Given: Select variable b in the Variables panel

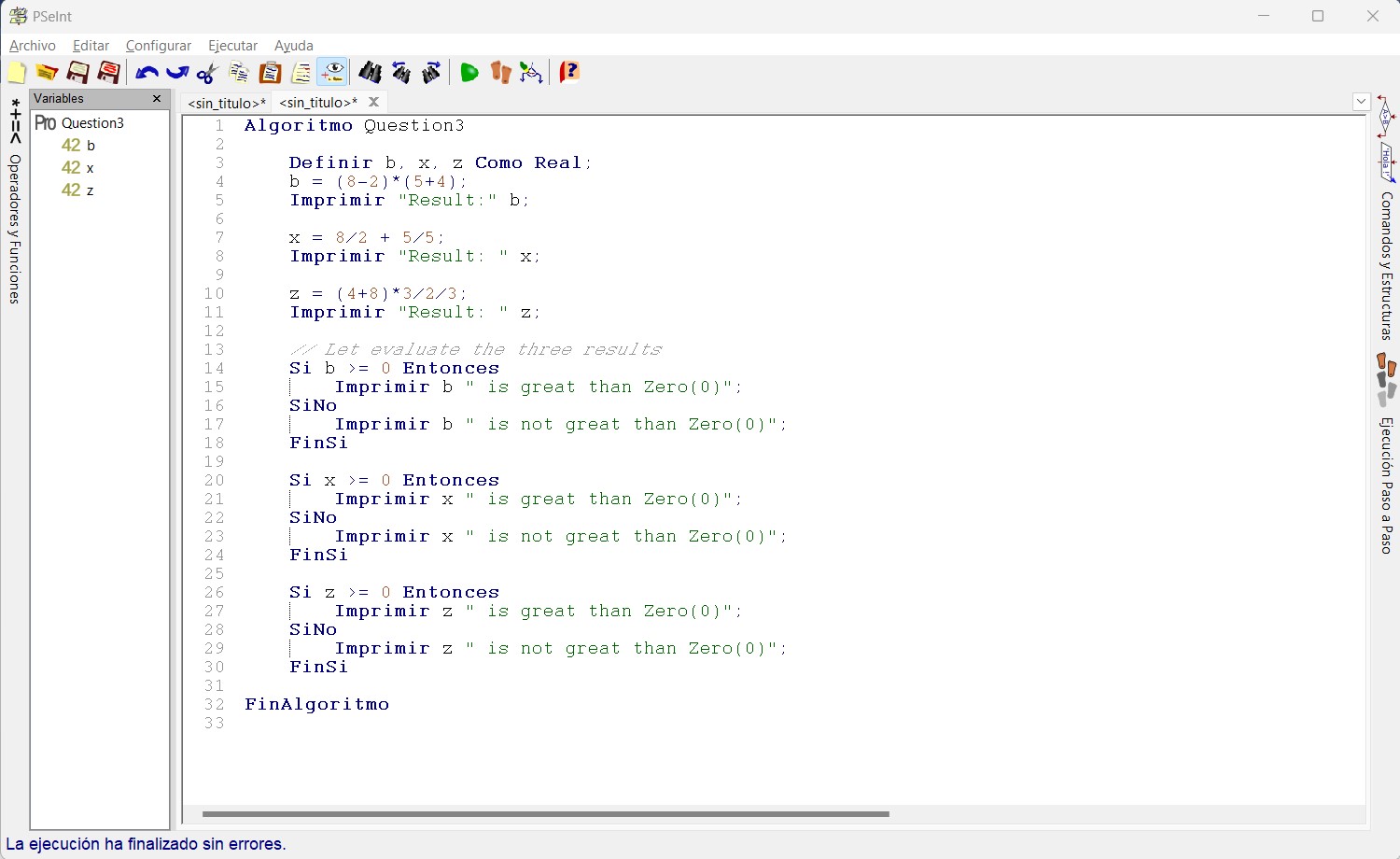Looking at the screenshot, I should (x=91, y=146).
